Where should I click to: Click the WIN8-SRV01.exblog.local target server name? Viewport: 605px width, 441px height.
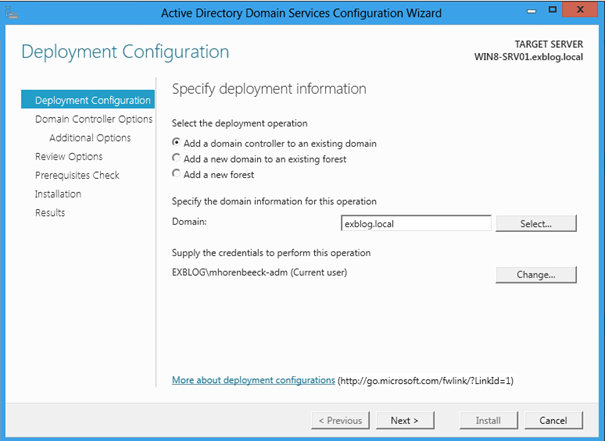(529, 57)
